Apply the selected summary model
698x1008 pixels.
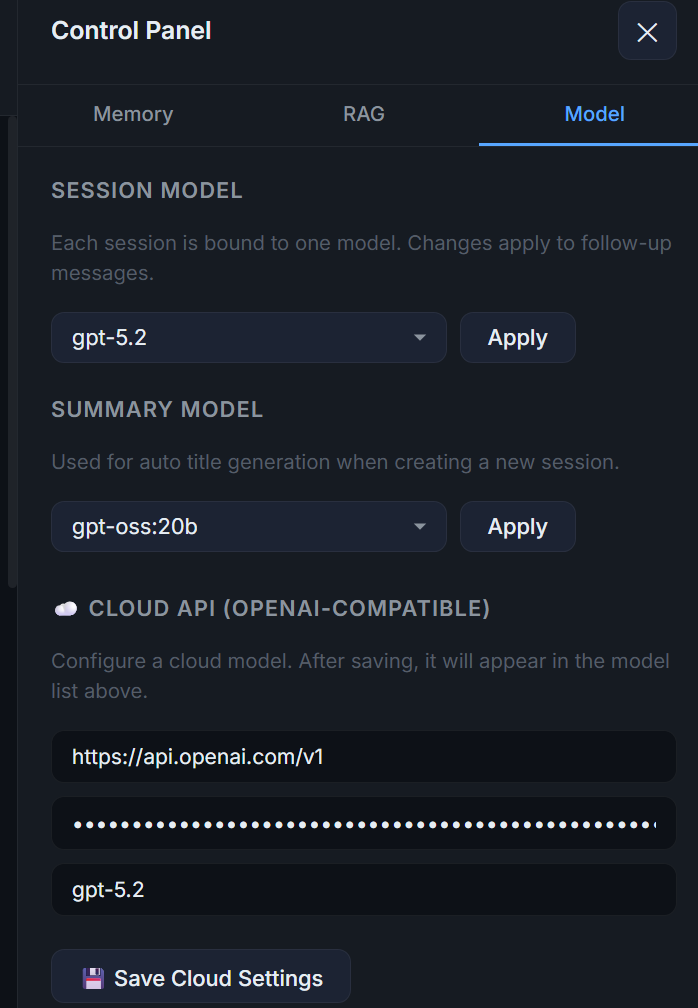[517, 527]
